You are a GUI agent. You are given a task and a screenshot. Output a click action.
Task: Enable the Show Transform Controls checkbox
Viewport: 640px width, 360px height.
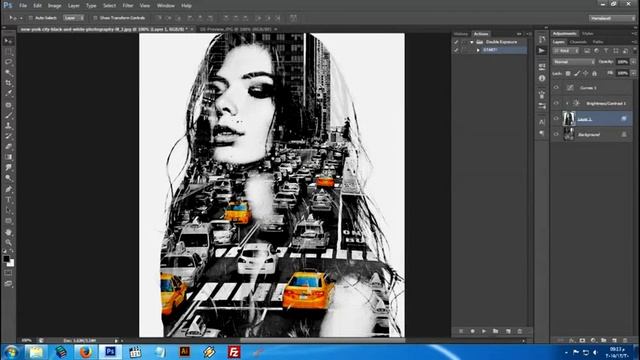(95, 18)
